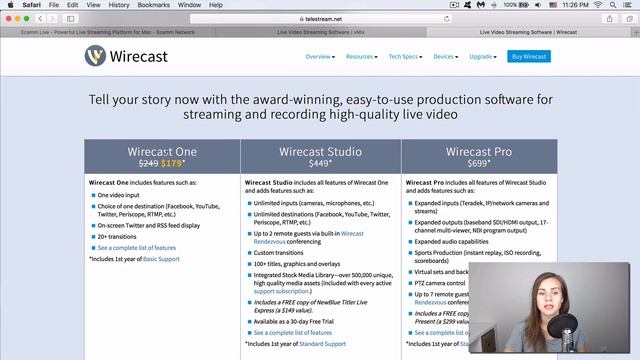
Task: Expand the Upgrade dropdown menu
Action: [x=483, y=56]
